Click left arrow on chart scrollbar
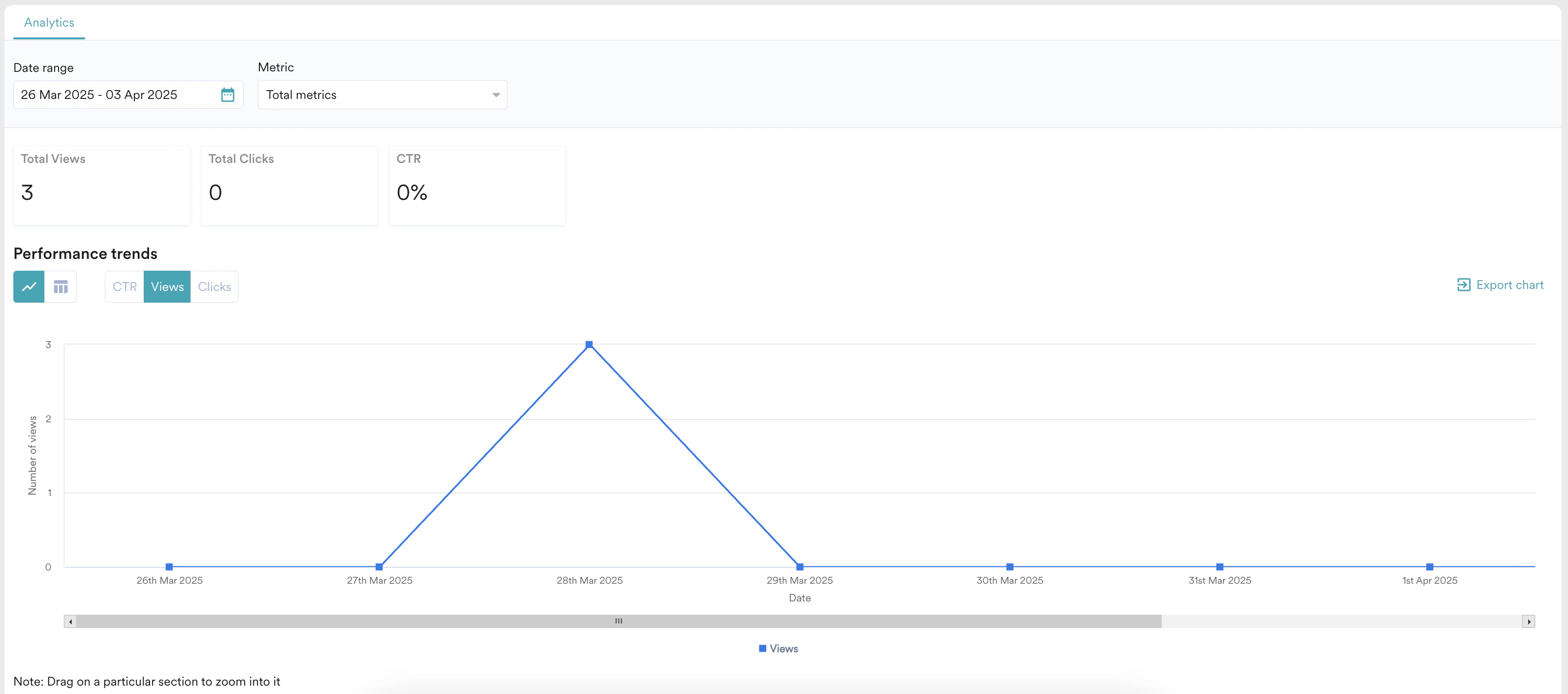Screen dimensions: 1568x694 [70, 622]
